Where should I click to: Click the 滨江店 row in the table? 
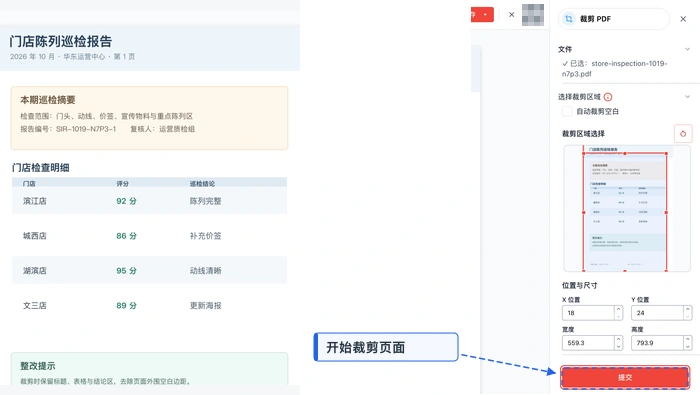(x=149, y=201)
